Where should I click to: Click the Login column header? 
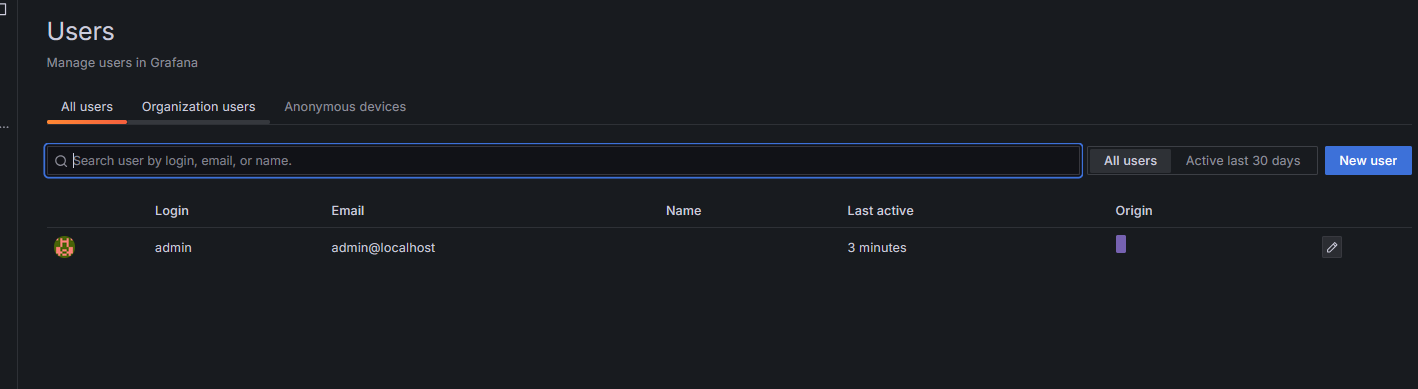(x=172, y=211)
